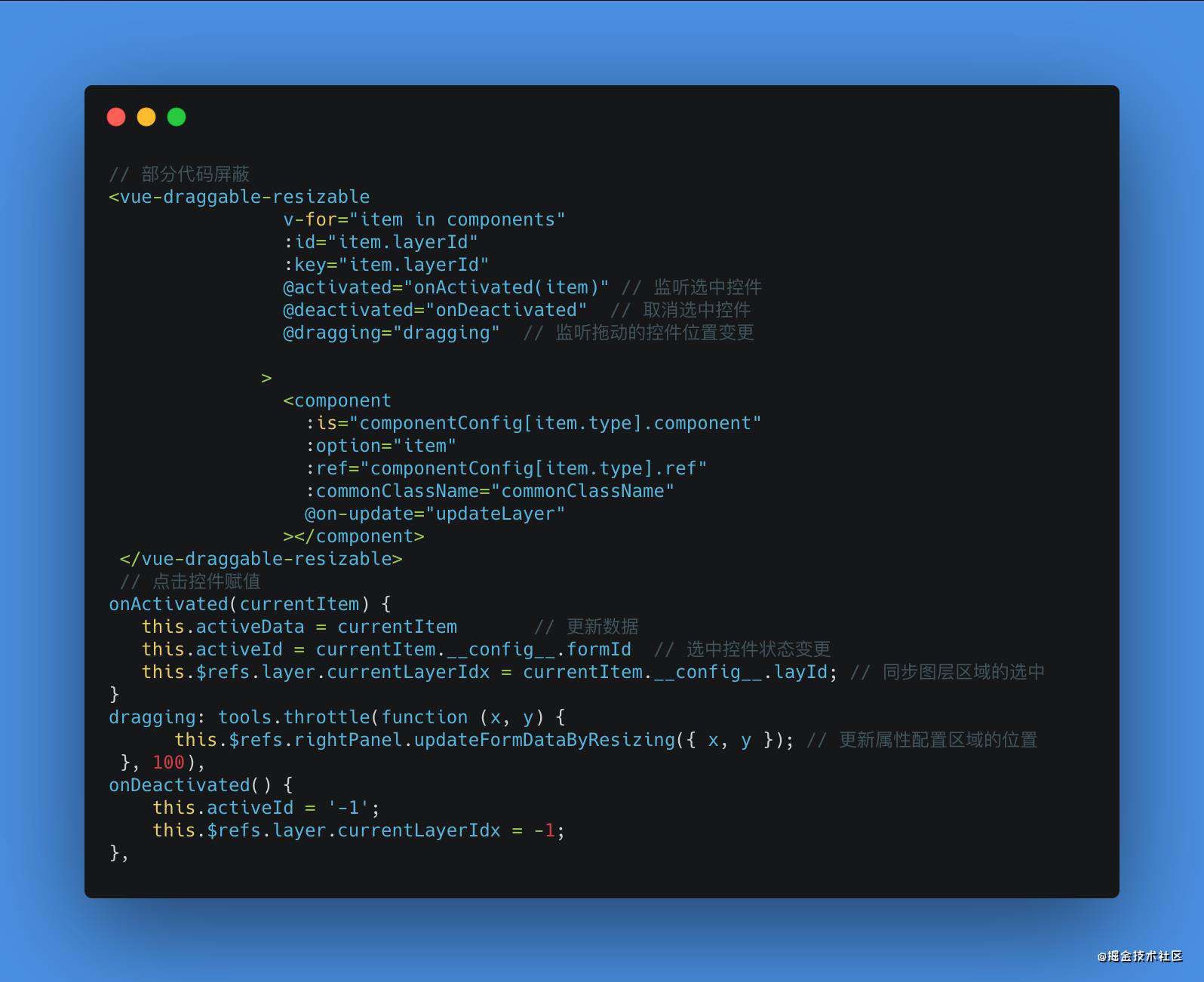Click 'updateFormDataByResizing({ x, y });' call

coord(604,740)
